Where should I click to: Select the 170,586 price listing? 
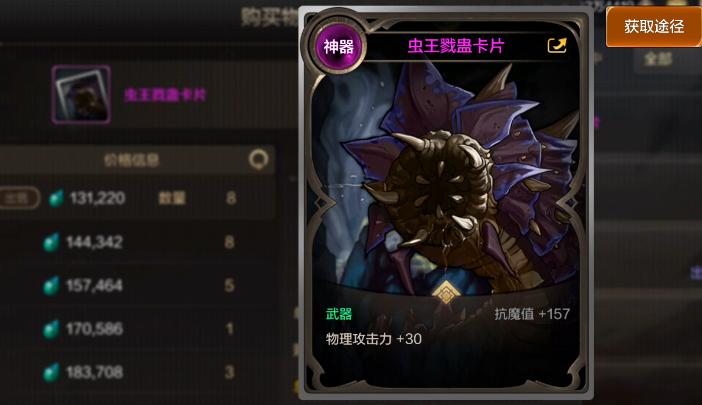pos(138,329)
